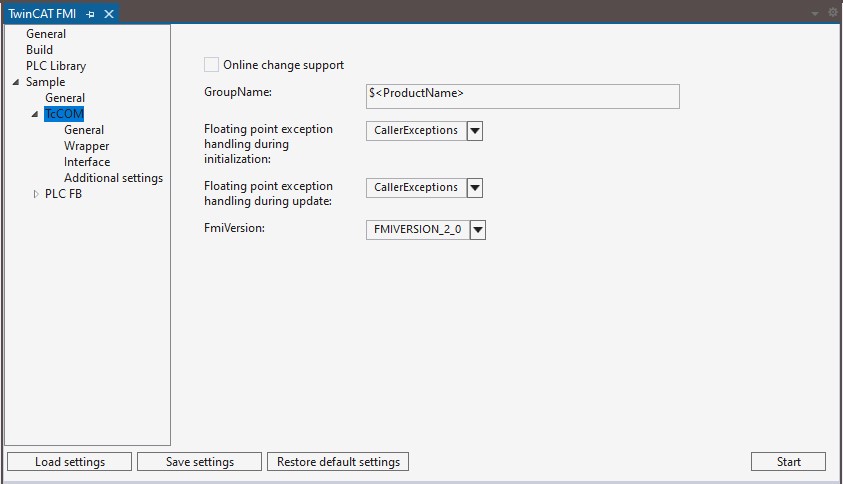Image resolution: width=843 pixels, height=484 pixels.
Task: Click the 'handling during update' label
Action: tap(268, 201)
